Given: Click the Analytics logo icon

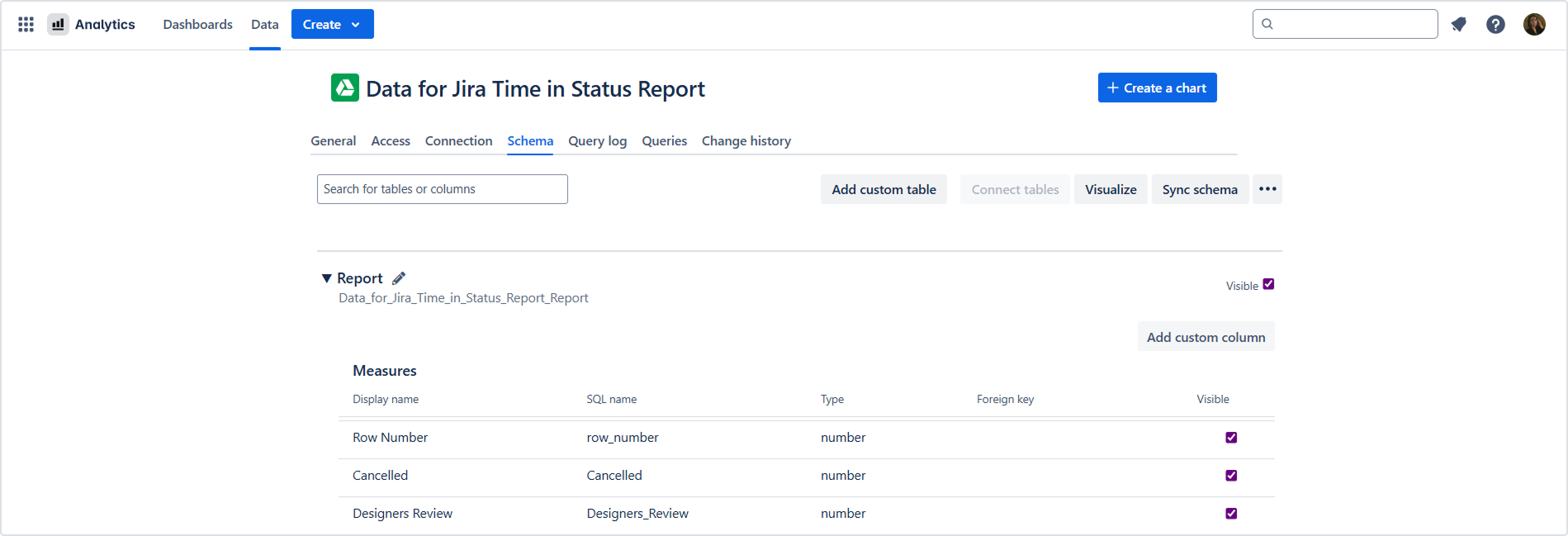Looking at the screenshot, I should pyautogui.click(x=58, y=25).
